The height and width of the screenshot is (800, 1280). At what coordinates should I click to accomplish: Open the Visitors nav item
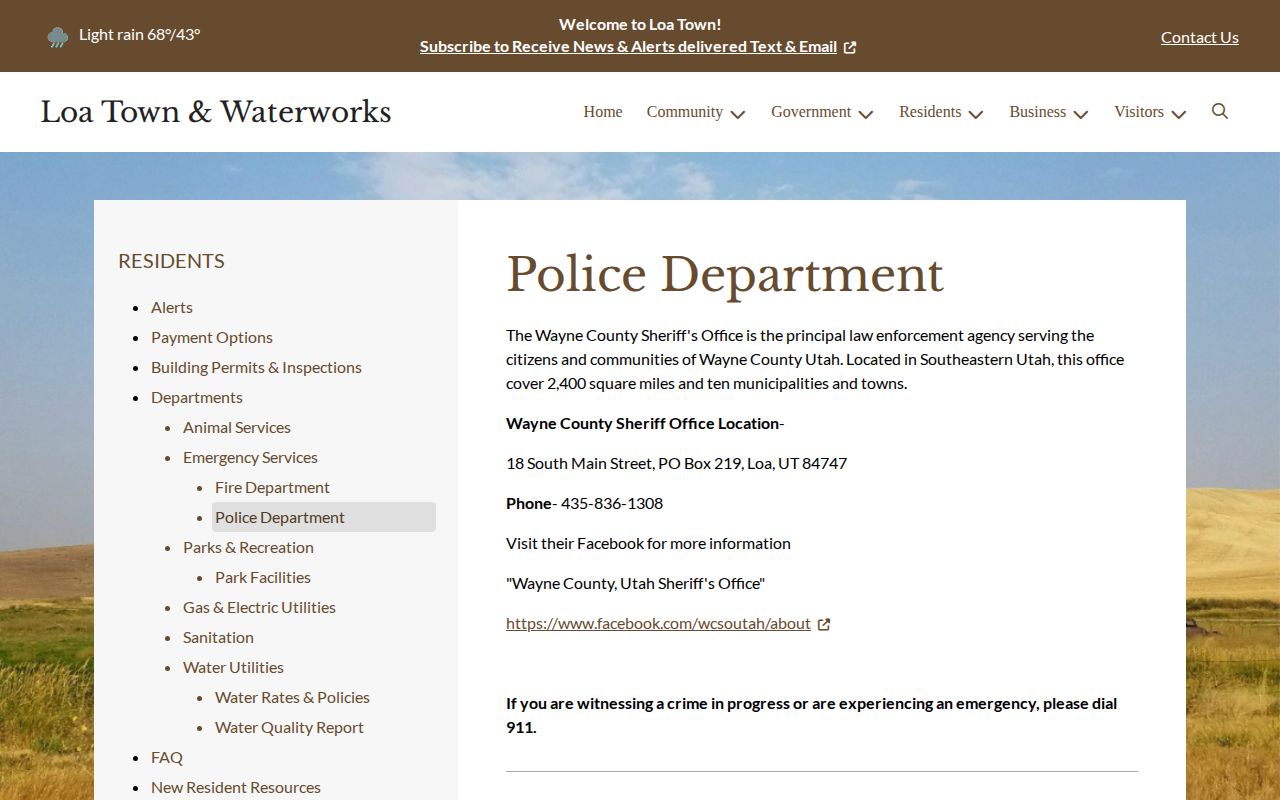(1139, 112)
